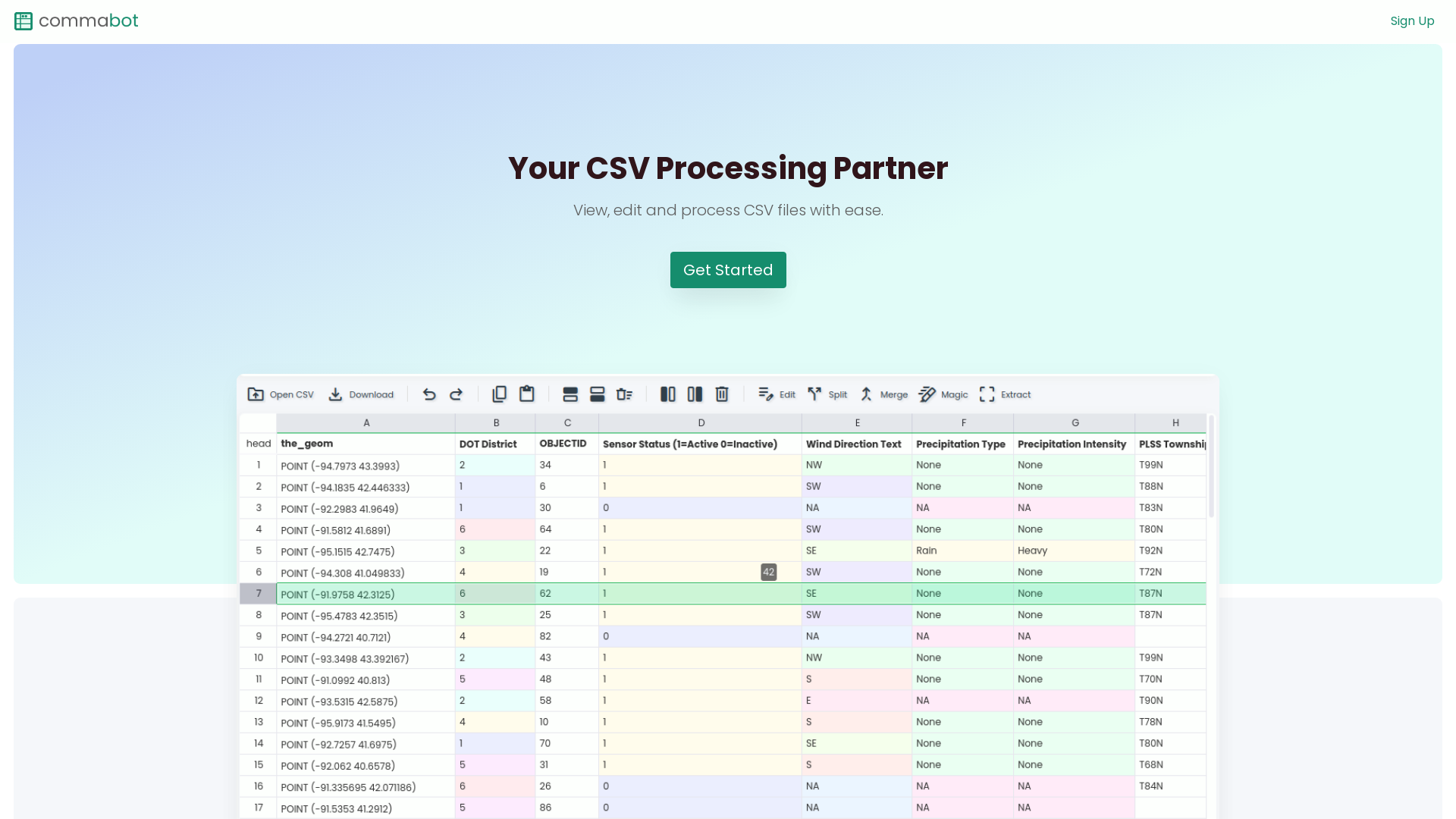Click the 'Precipitation Type' header cell

click(963, 444)
